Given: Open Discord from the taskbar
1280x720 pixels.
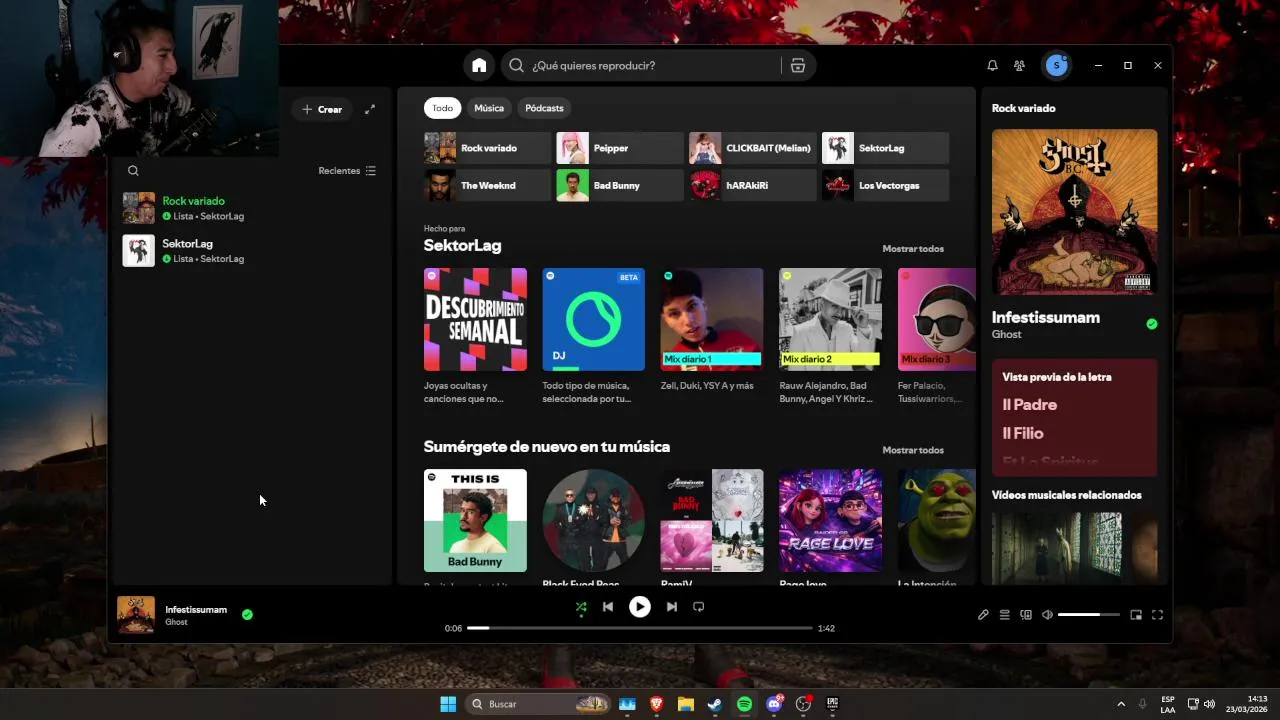Looking at the screenshot, I should pyautogui.click(x=774, y=704).
